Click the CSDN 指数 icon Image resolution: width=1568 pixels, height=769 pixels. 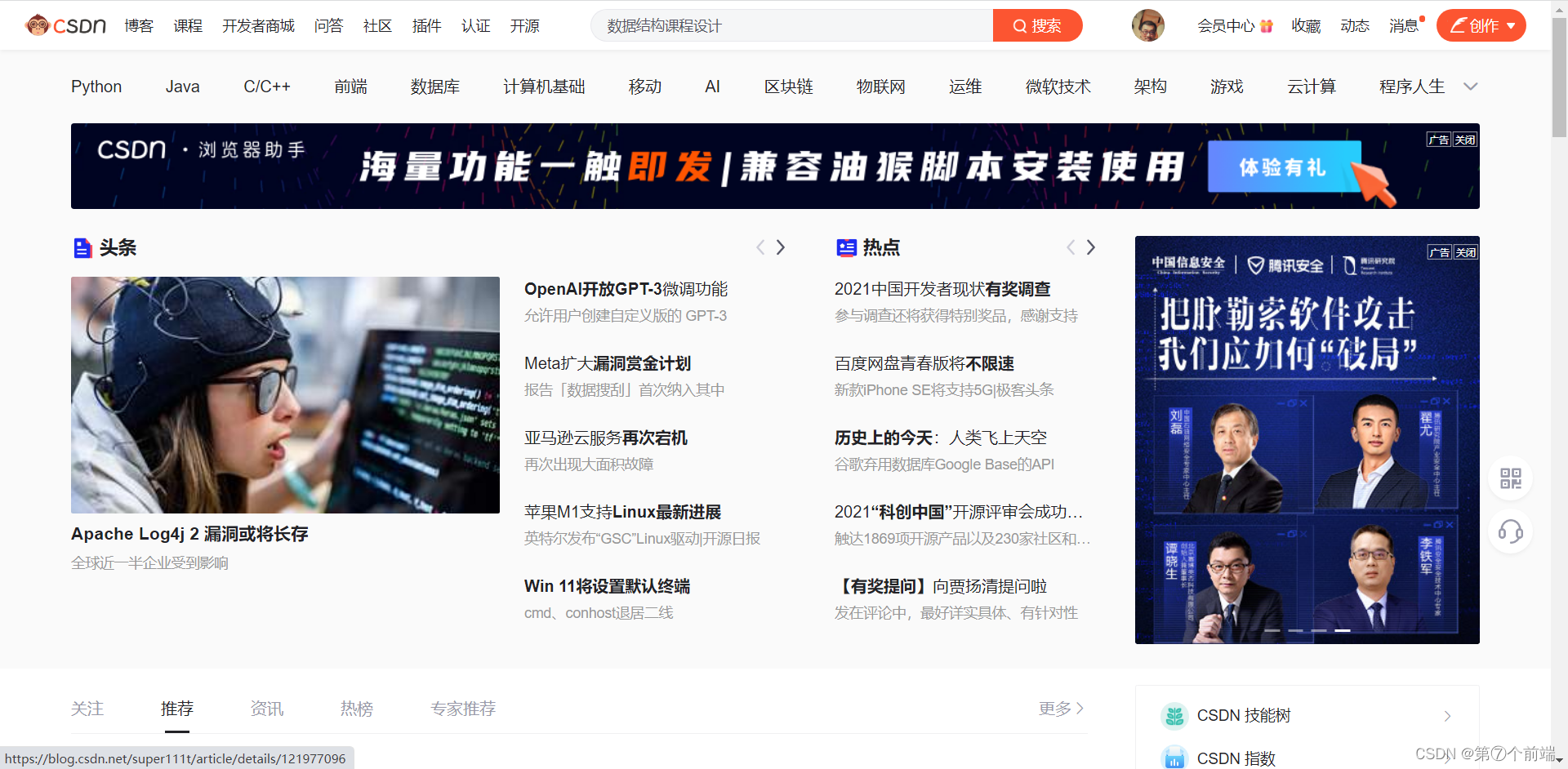pyautogui.click(x=1174, y=758)
